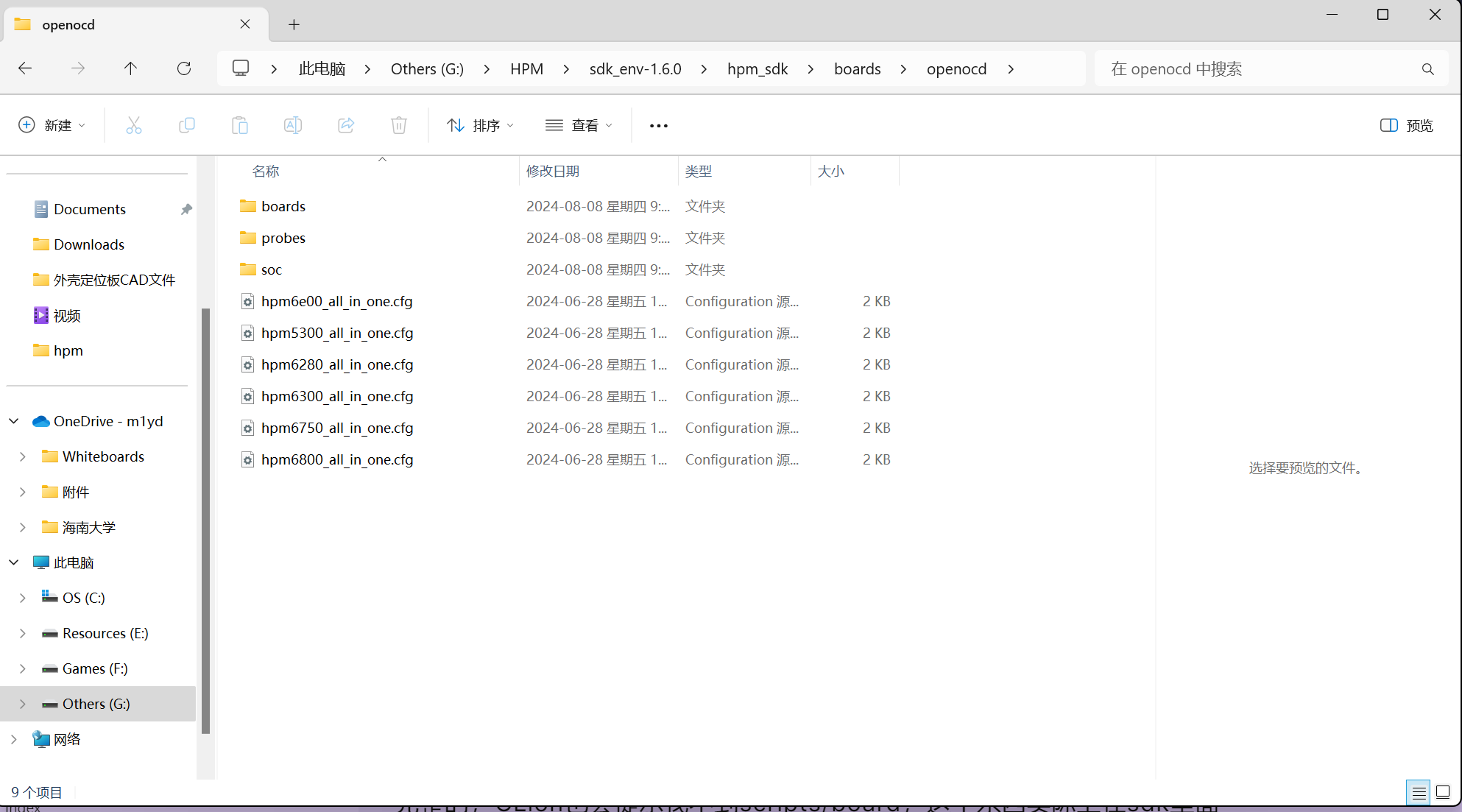The image size is (1462, 812).
Task: Open the See more options menu
Action: [658, 125]
